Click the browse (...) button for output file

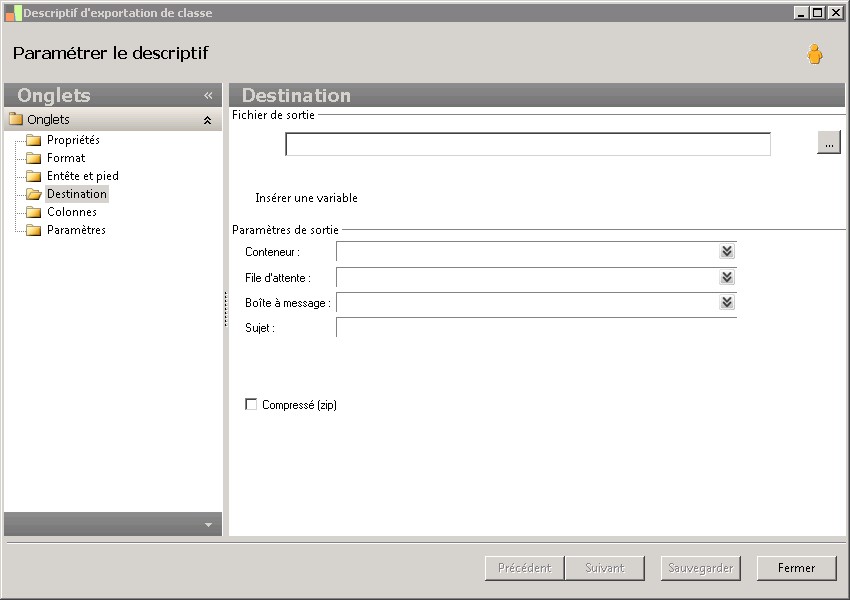[829, 143]
